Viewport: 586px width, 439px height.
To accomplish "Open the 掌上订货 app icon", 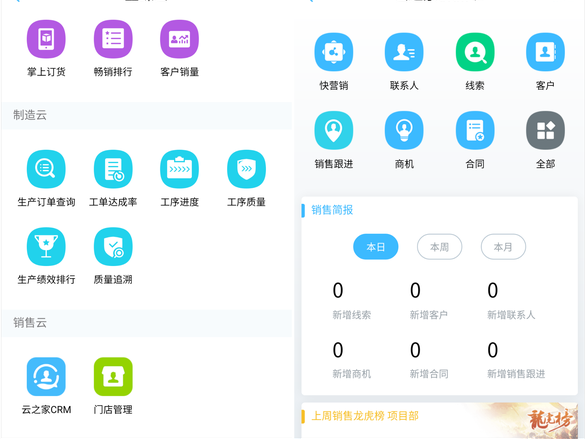I will point(46,39).
